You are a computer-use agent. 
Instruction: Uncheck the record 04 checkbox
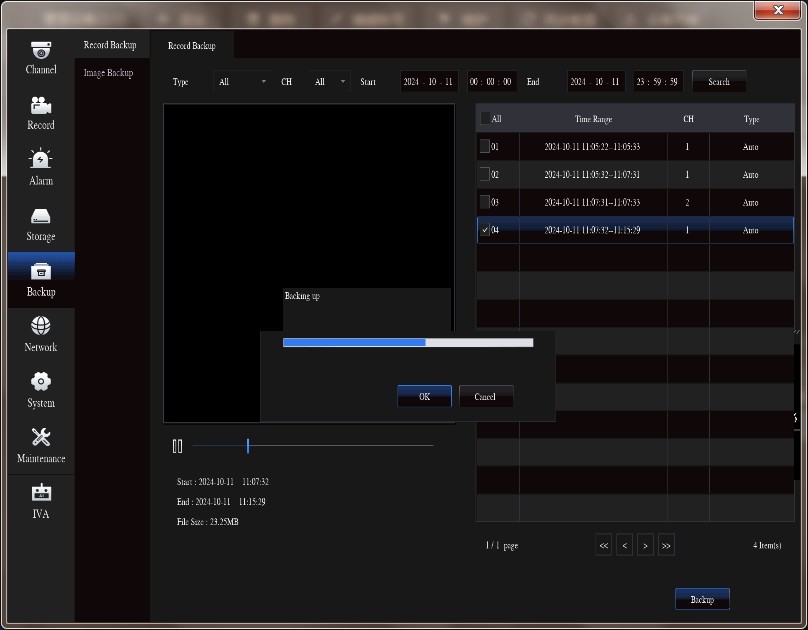(x=485, y=230)
